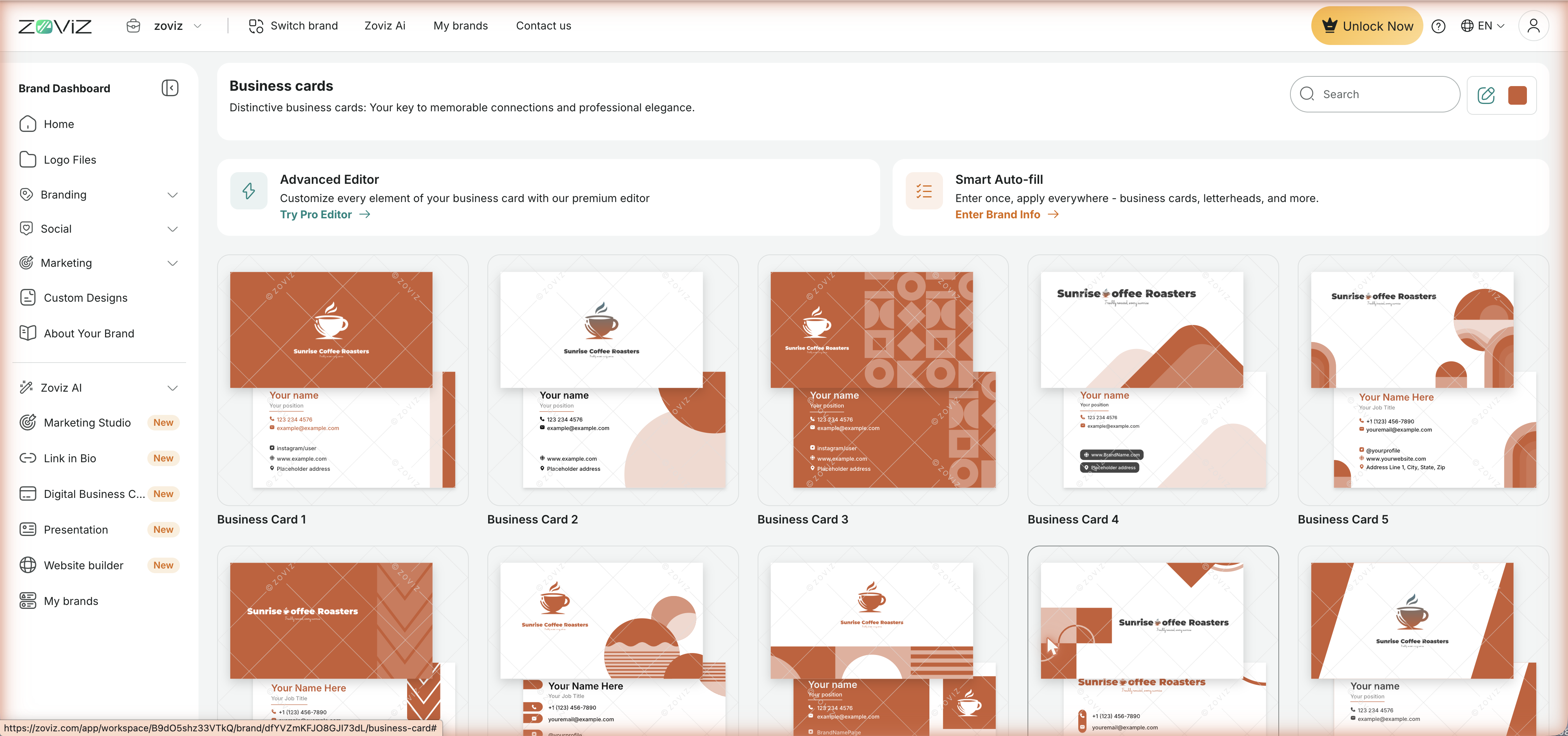
Task: Click the Presentation icon
Action: point(28,529)
